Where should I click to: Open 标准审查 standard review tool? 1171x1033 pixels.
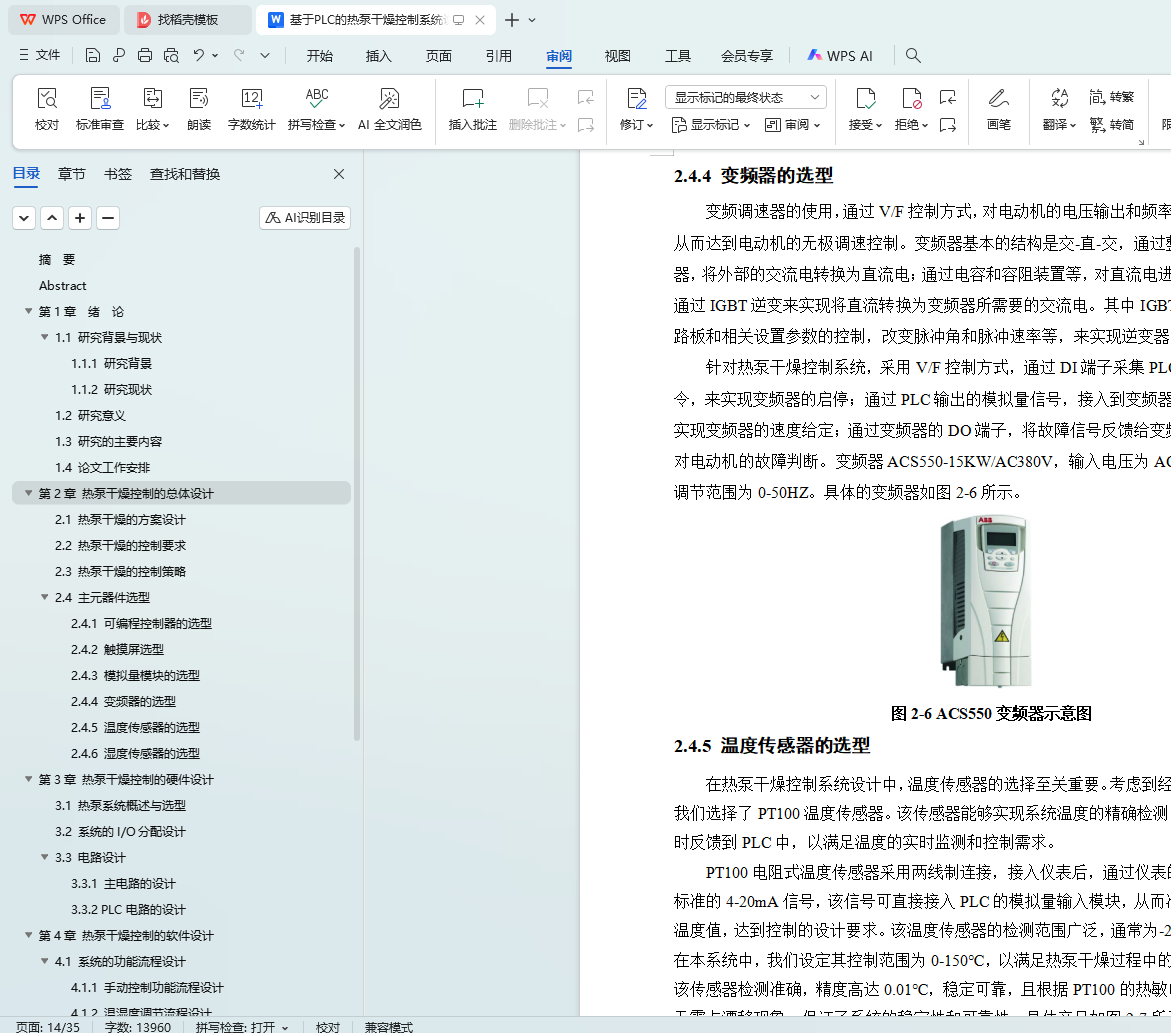[99, 109]
